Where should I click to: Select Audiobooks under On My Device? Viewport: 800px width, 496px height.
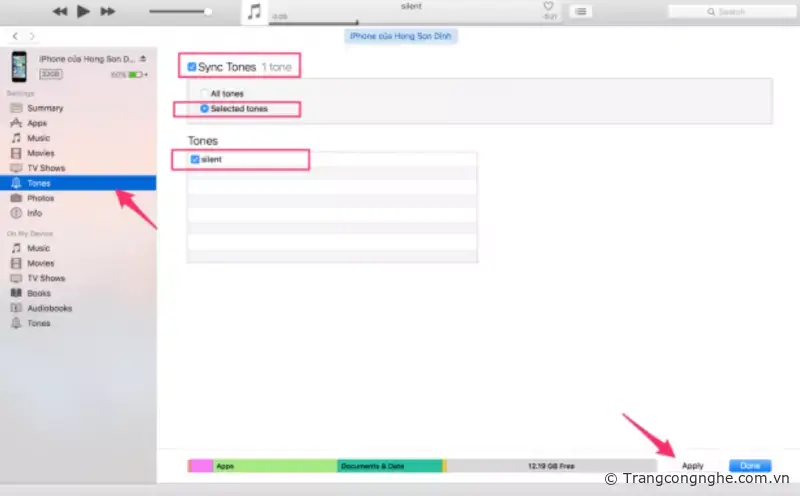49,308
